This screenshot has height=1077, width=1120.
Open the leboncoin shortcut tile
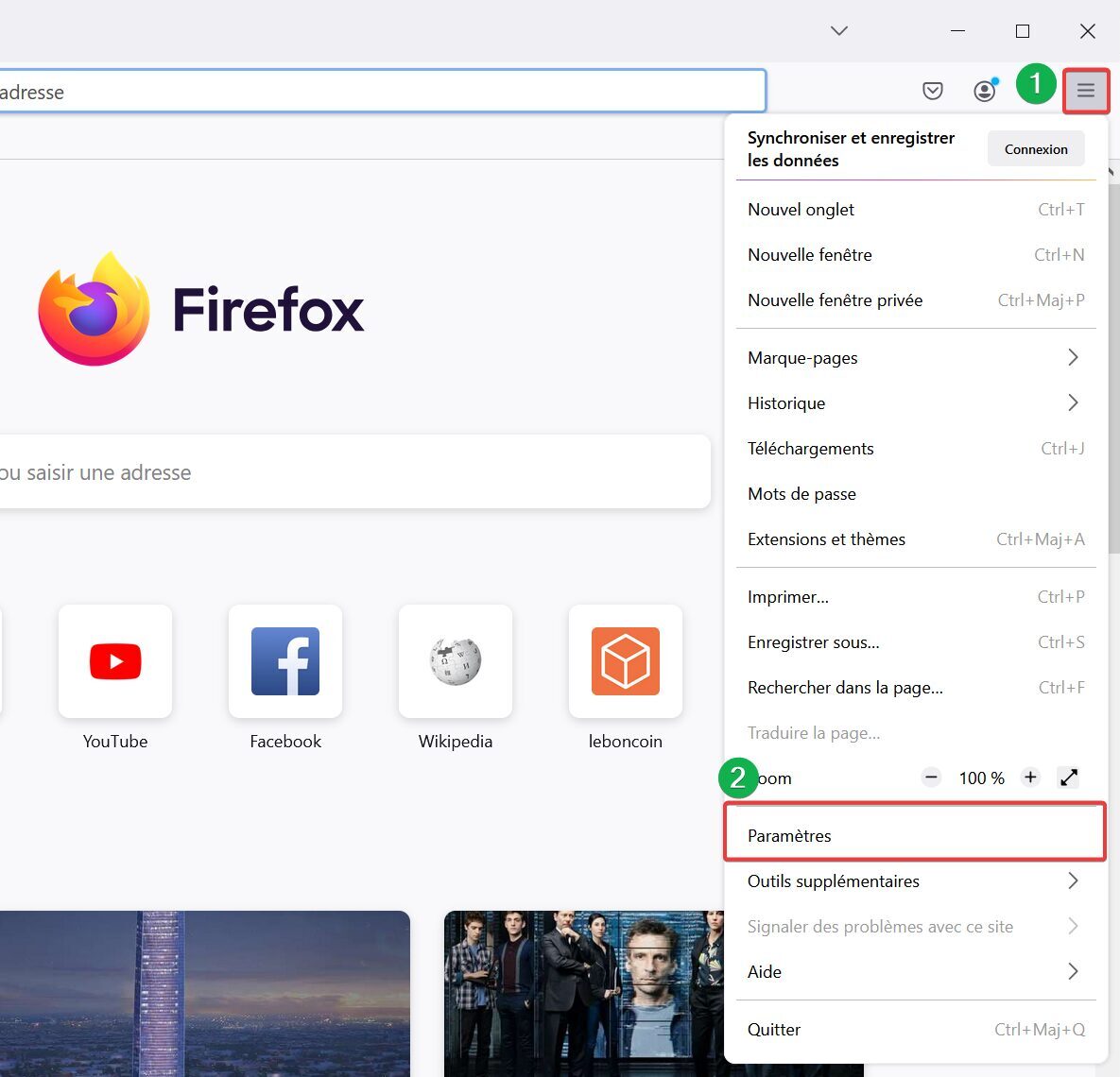(625, 661)
